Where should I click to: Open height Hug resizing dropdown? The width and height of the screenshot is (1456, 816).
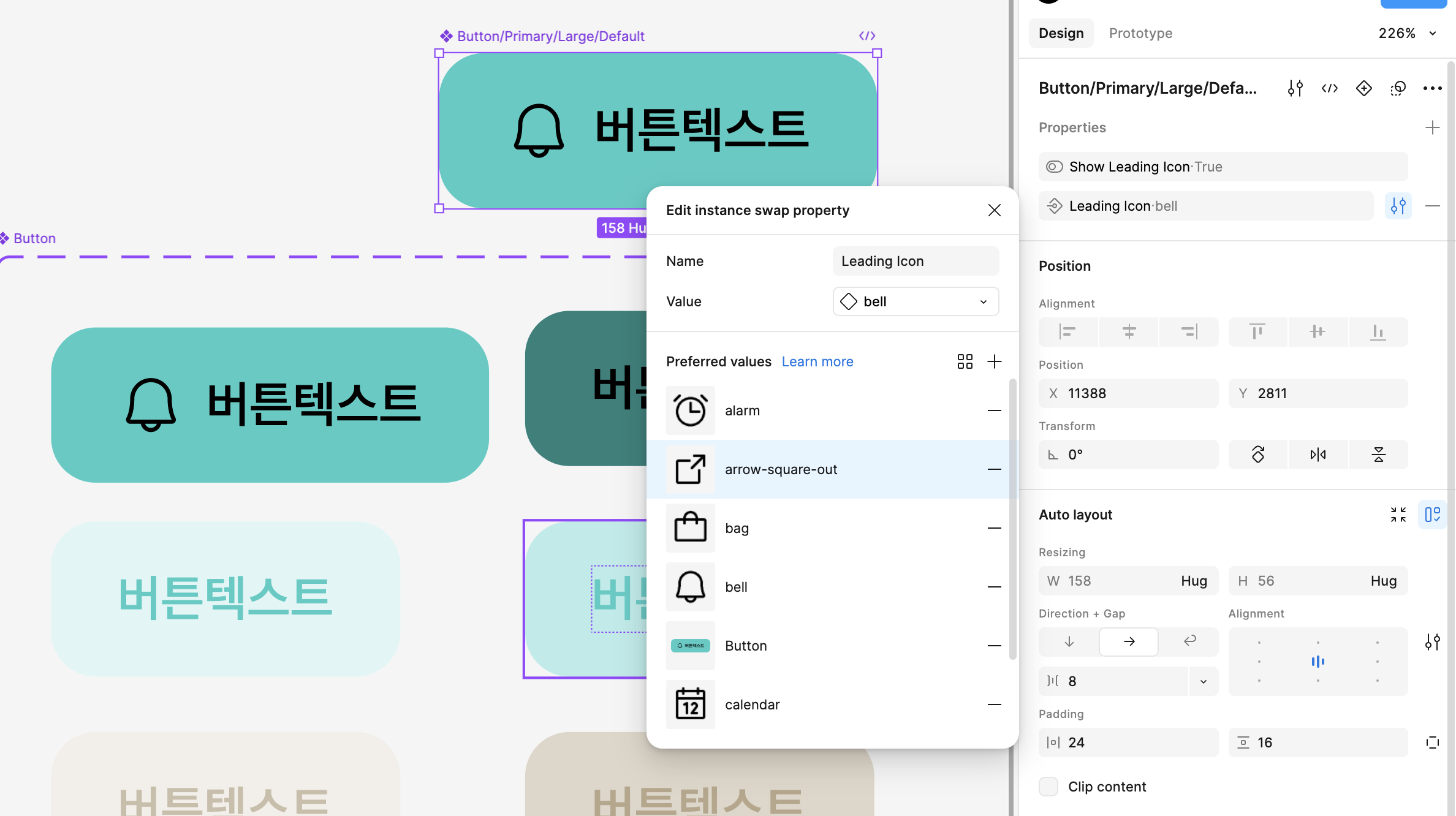coord(1383,581)
